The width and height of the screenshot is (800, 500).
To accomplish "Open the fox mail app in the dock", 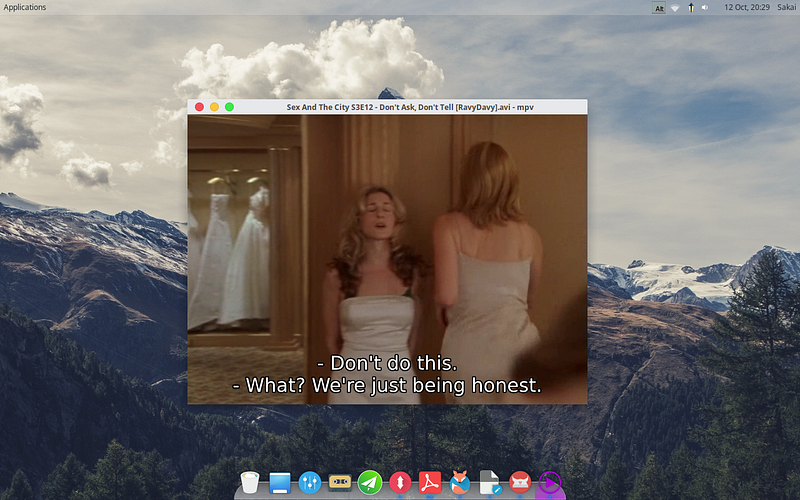I will [460, 482].
